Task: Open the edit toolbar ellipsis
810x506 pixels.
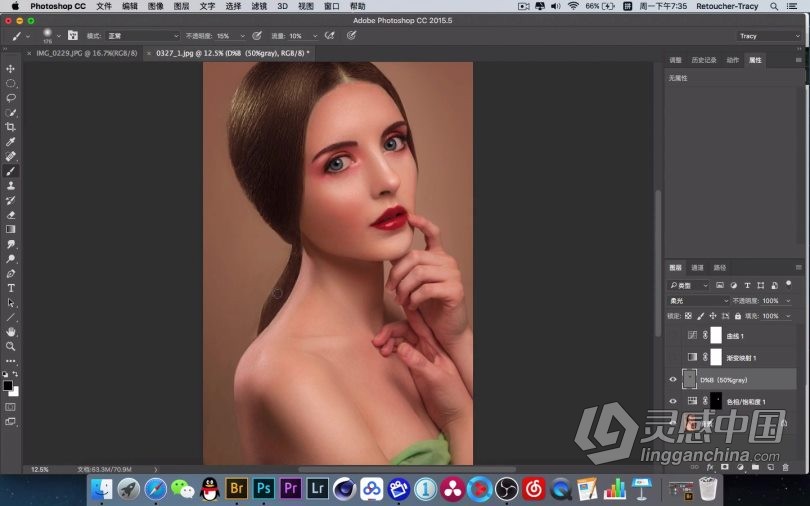Action: 10,361
